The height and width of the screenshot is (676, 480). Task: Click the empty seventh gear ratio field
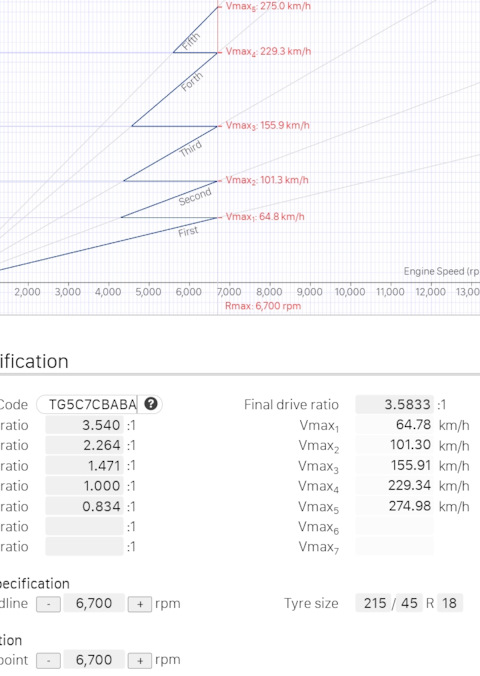[x=85, y=547]
